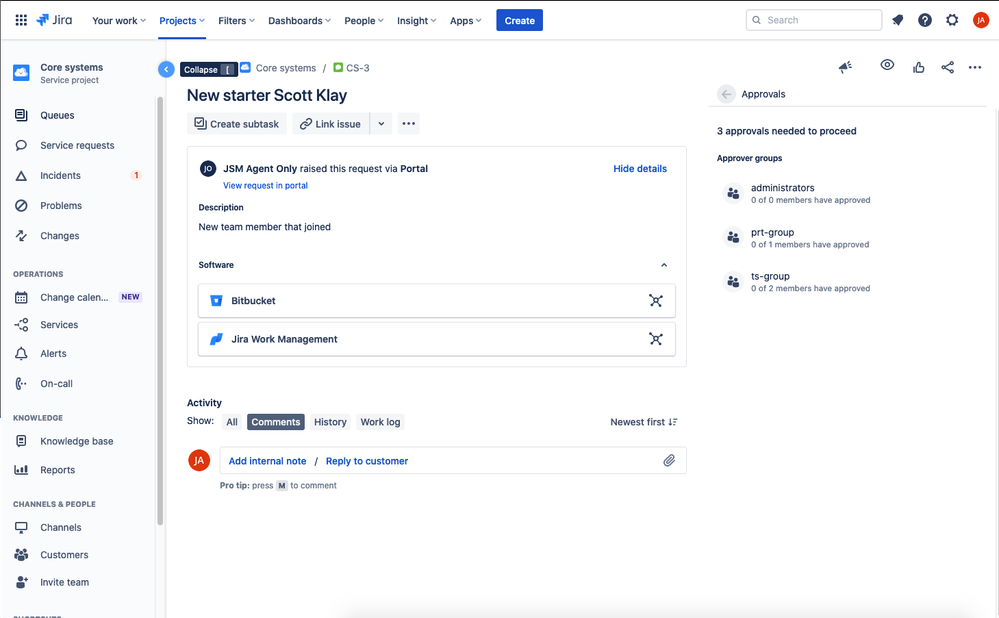Focus the Search field
This screenshot has width=999, height=618.
click(x=814, y=20)
